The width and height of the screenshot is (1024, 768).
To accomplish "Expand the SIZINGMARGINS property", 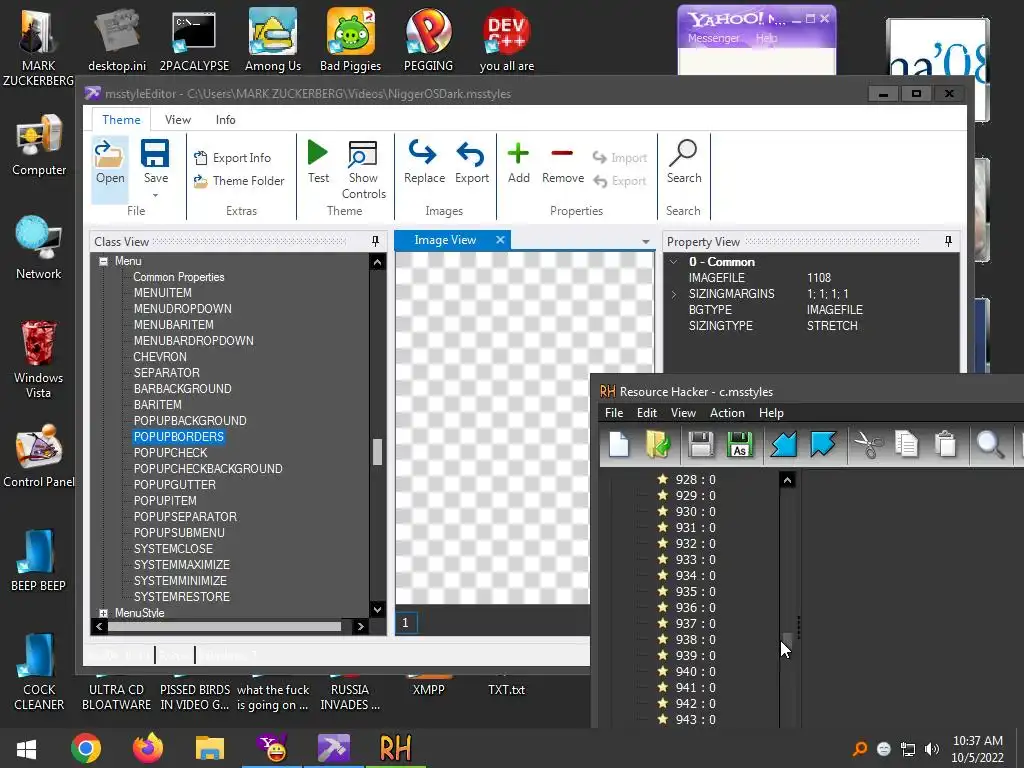I will click(x=673, y=294).
